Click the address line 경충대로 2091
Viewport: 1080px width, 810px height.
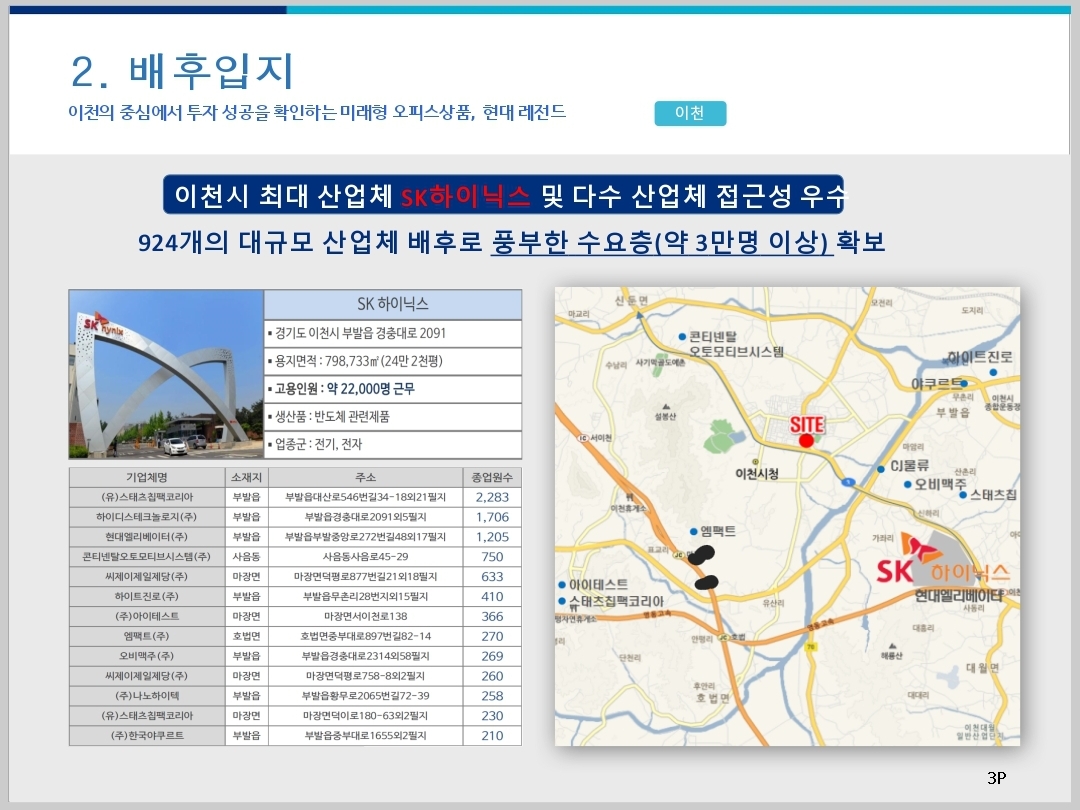(393, 333)
